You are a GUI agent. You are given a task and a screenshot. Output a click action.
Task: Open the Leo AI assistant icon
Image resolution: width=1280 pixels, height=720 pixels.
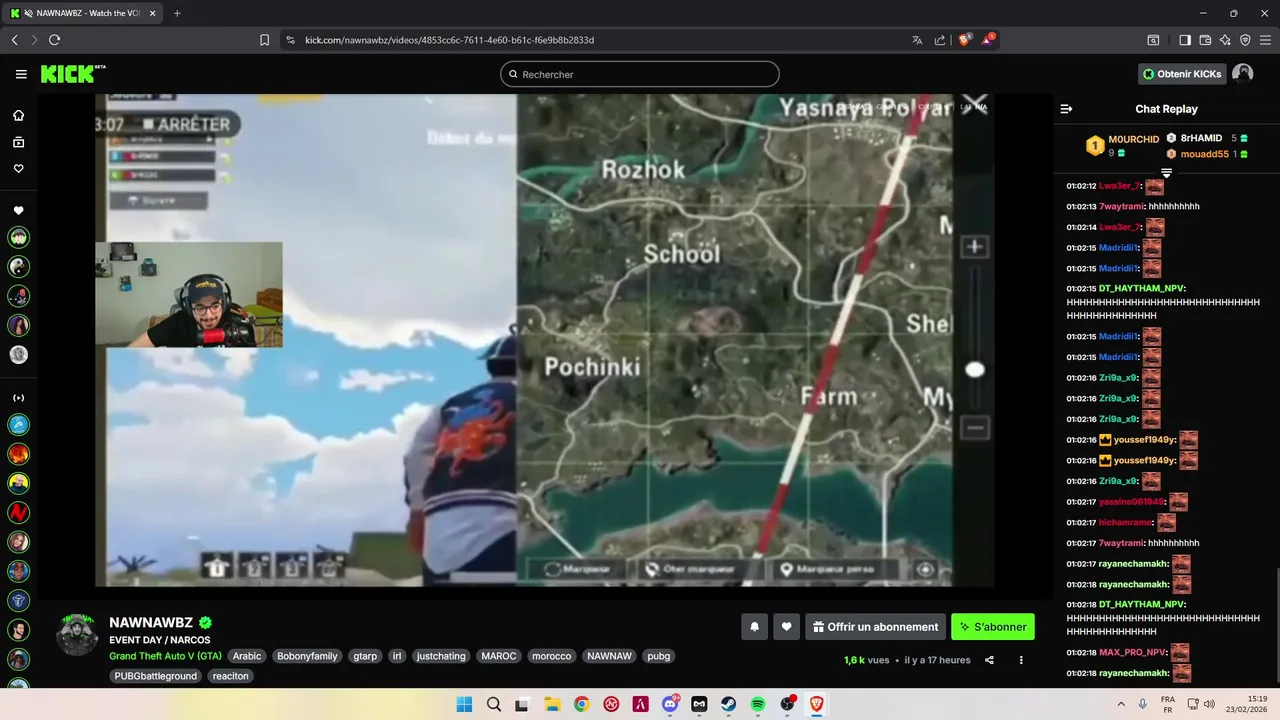click(x=1225, y=40)
